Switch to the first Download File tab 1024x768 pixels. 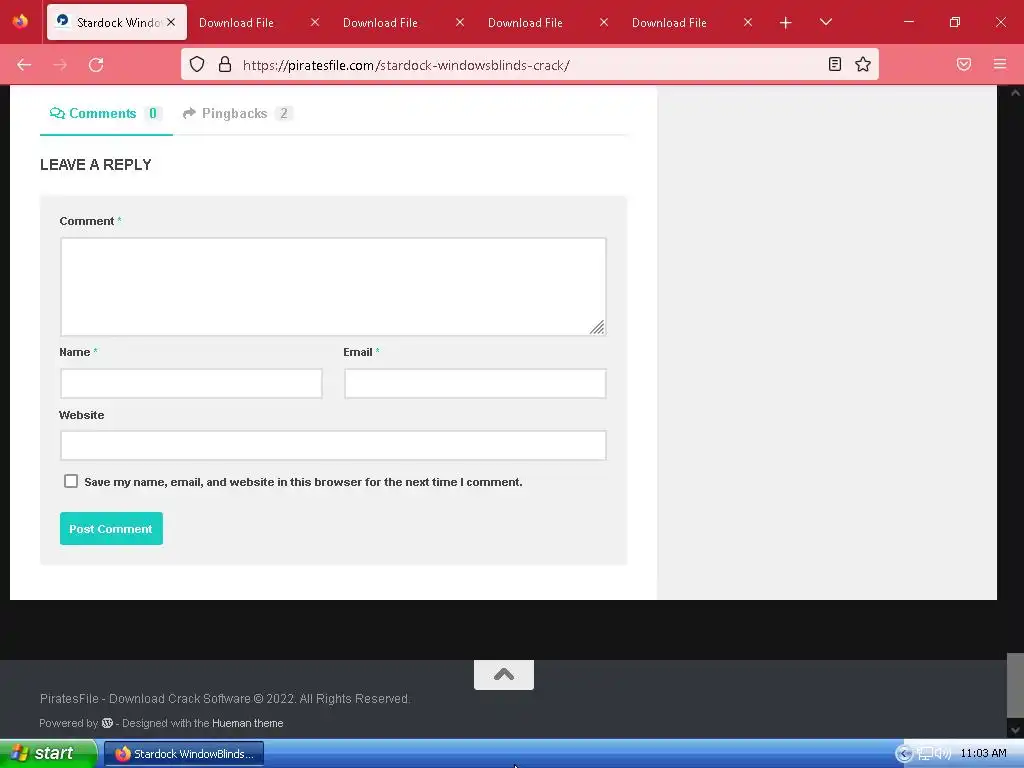click(x=236, y=23)
